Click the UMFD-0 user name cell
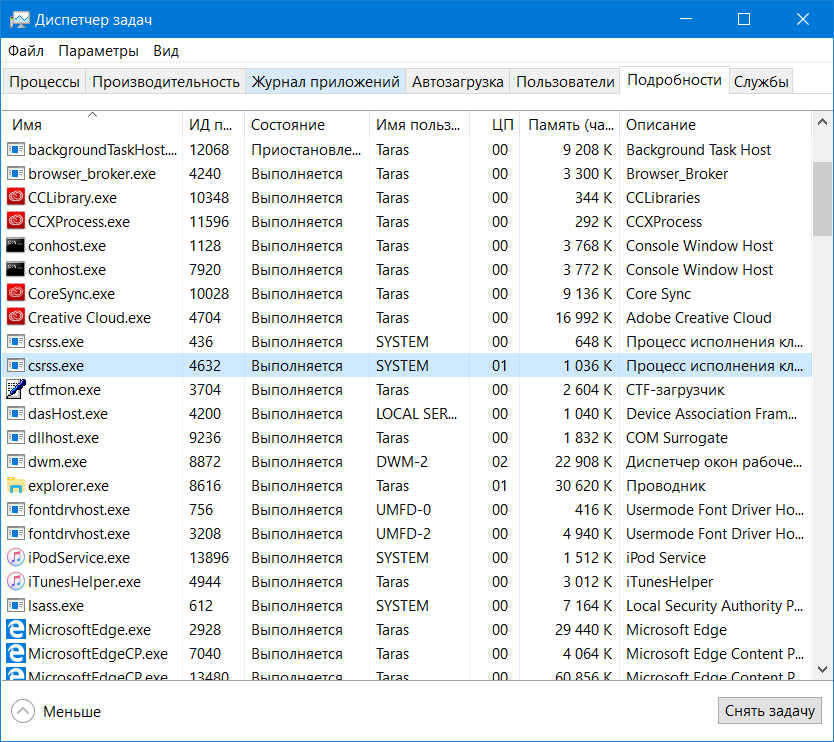The width and height of the screenshot is (834, 742). 403,510
